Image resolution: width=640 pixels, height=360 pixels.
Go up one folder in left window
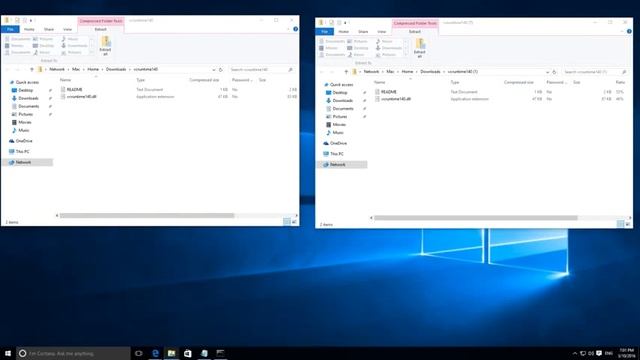coord(31,70)
